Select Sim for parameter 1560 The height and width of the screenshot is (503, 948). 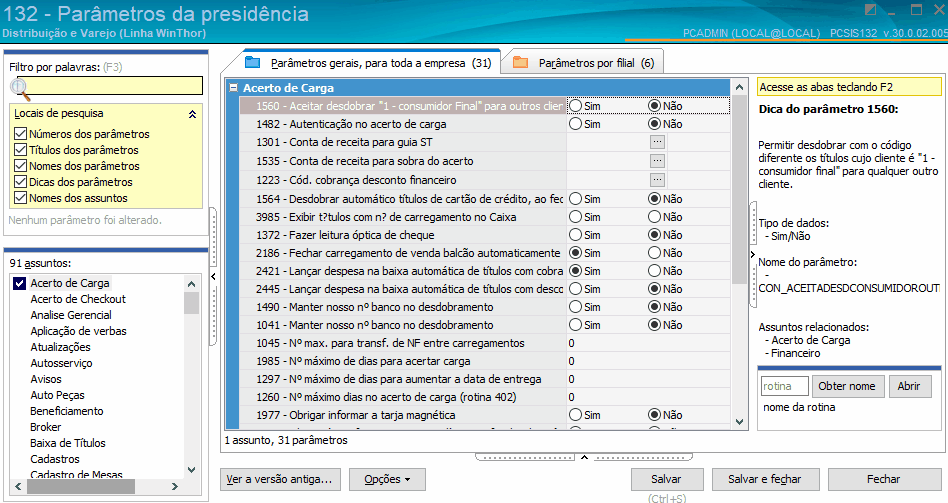click(x=576, y=106)
